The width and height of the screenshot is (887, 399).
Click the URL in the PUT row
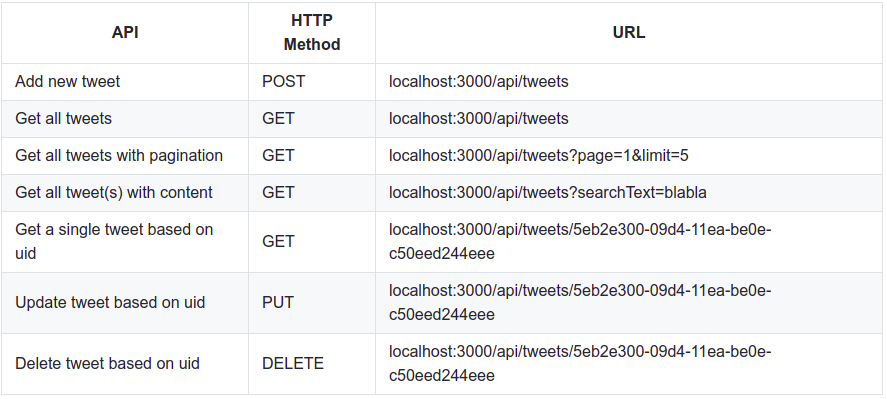click(x=580, y=303)
